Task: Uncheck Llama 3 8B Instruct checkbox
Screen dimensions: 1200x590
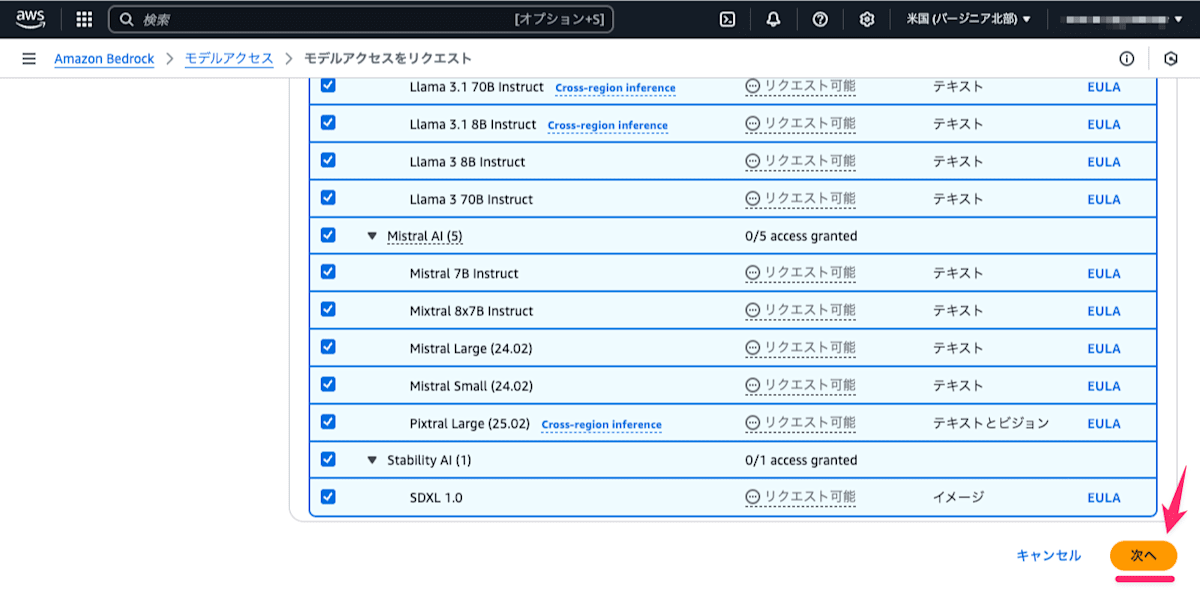Action: (328, 160)
